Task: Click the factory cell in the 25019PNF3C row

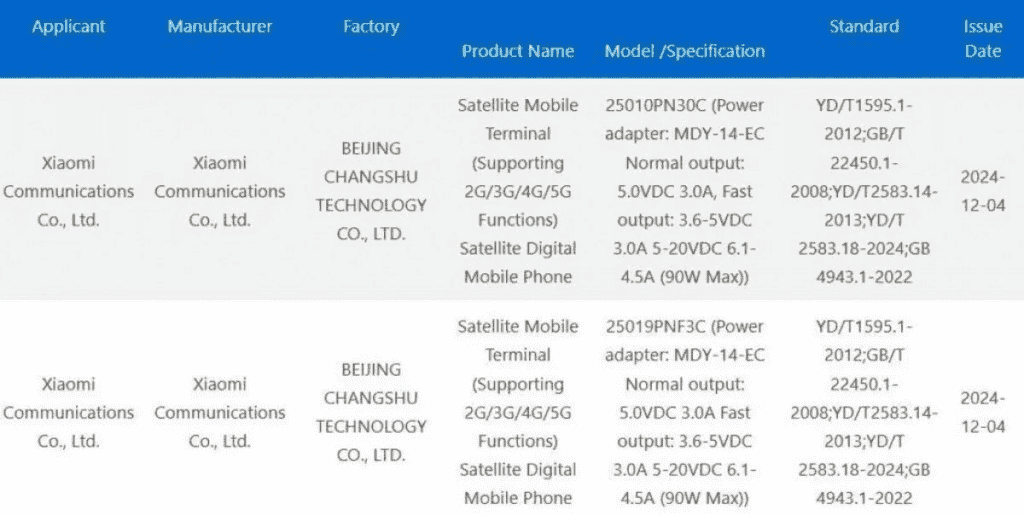Action: 371,412
